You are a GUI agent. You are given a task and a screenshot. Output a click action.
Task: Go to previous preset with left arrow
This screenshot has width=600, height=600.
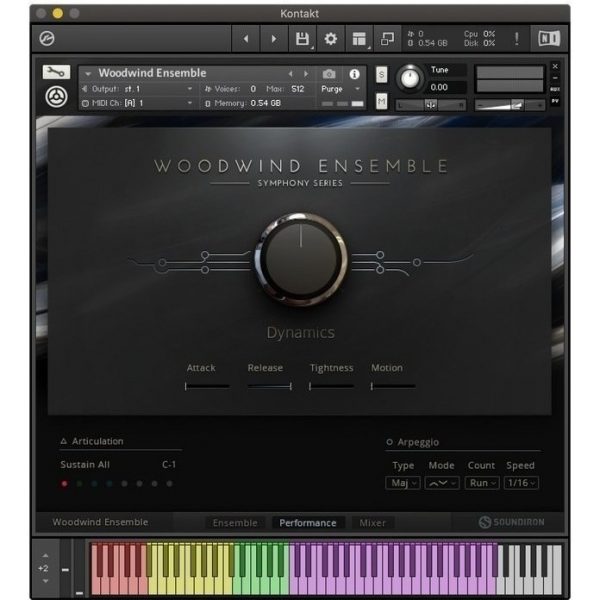point(246,39)
